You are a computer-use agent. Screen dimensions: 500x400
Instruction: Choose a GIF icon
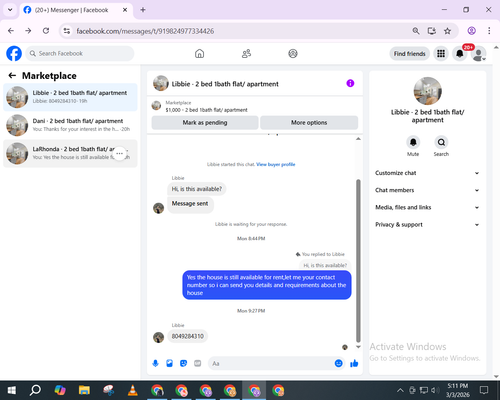(197, 363)
